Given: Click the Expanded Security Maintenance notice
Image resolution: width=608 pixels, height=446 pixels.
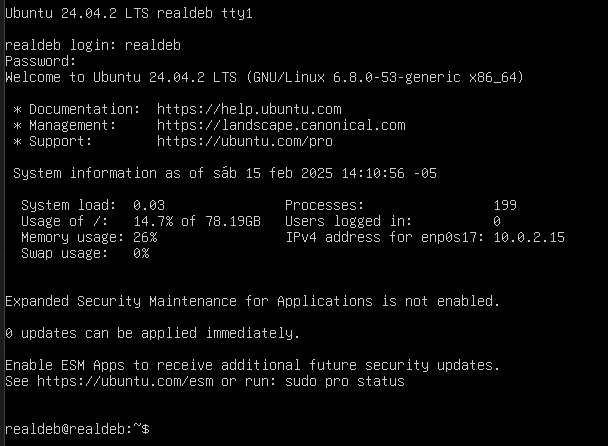Looking at the screenshot, I should tap(252, 301).
